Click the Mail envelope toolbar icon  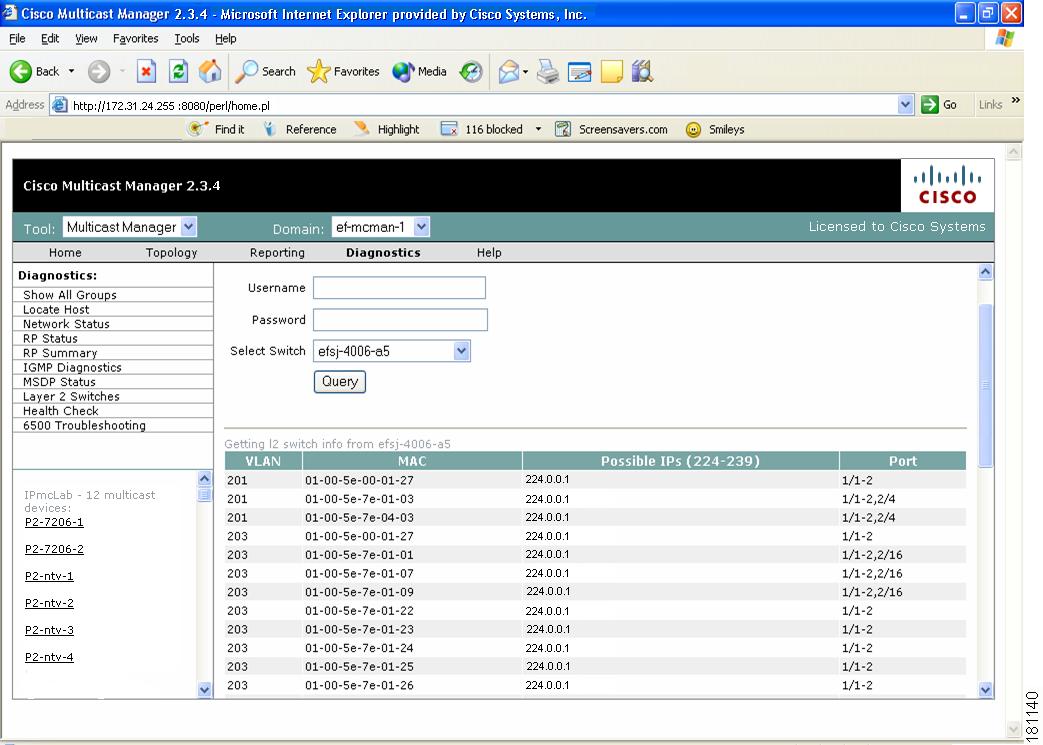pyautogui.click(x=509, y=71)
